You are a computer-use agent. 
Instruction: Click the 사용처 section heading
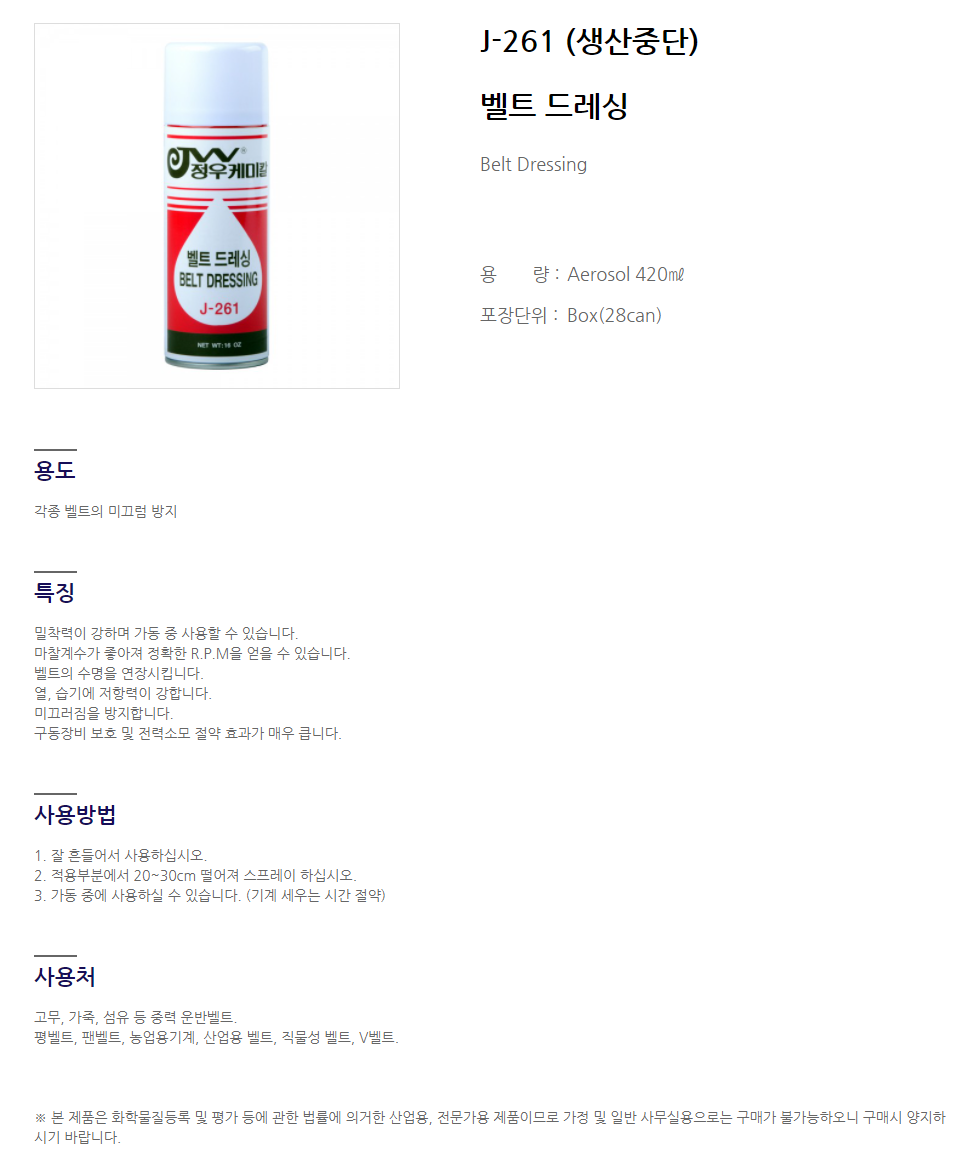pos(64,976)
